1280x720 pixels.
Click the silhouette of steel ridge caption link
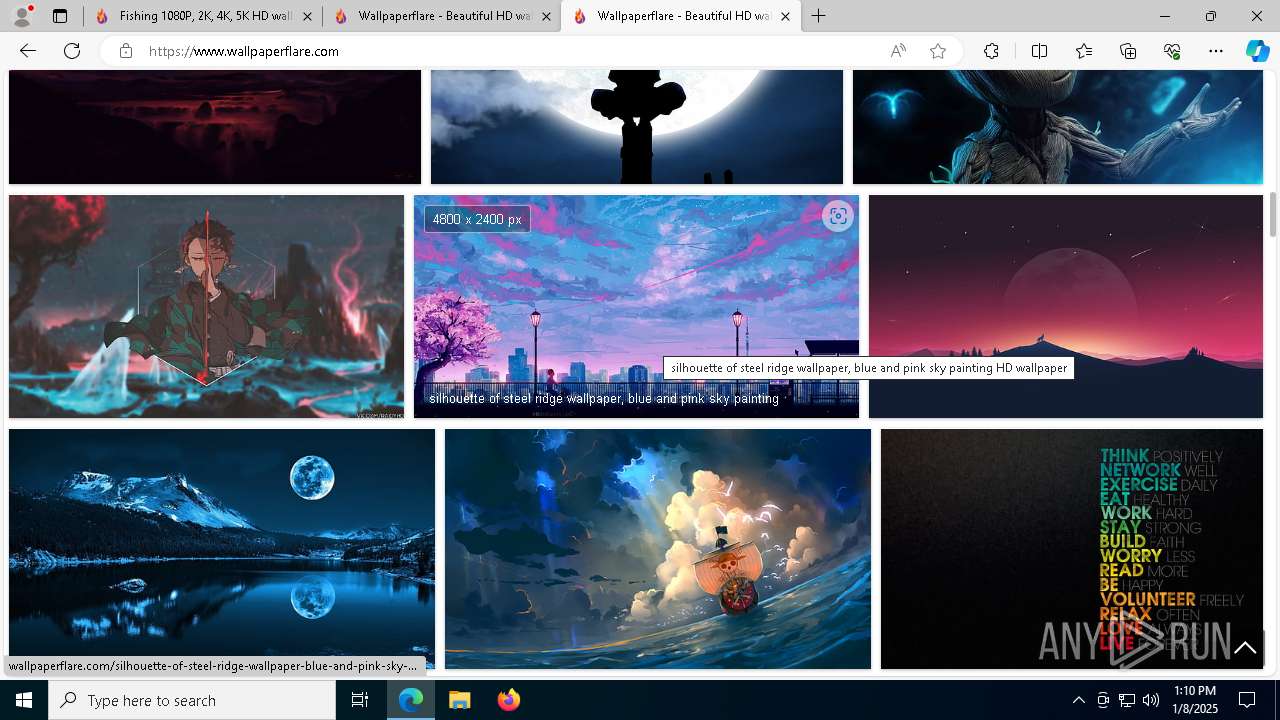tap(604, 398)
